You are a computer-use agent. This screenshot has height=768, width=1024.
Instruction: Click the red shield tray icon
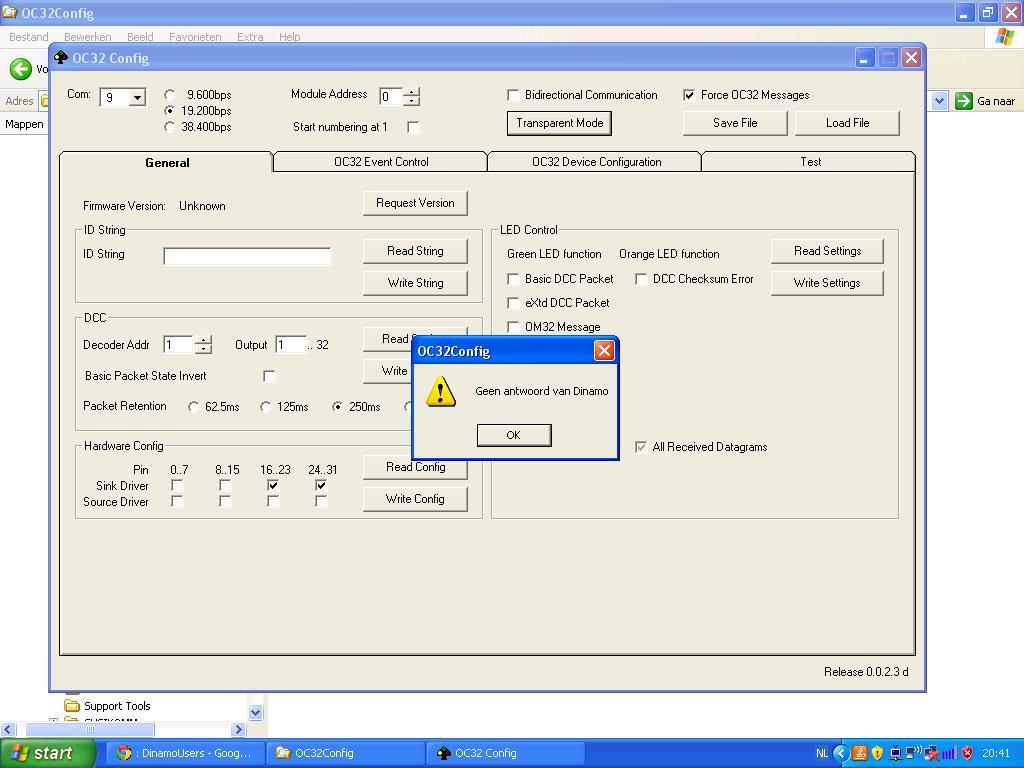click(967, 753)
